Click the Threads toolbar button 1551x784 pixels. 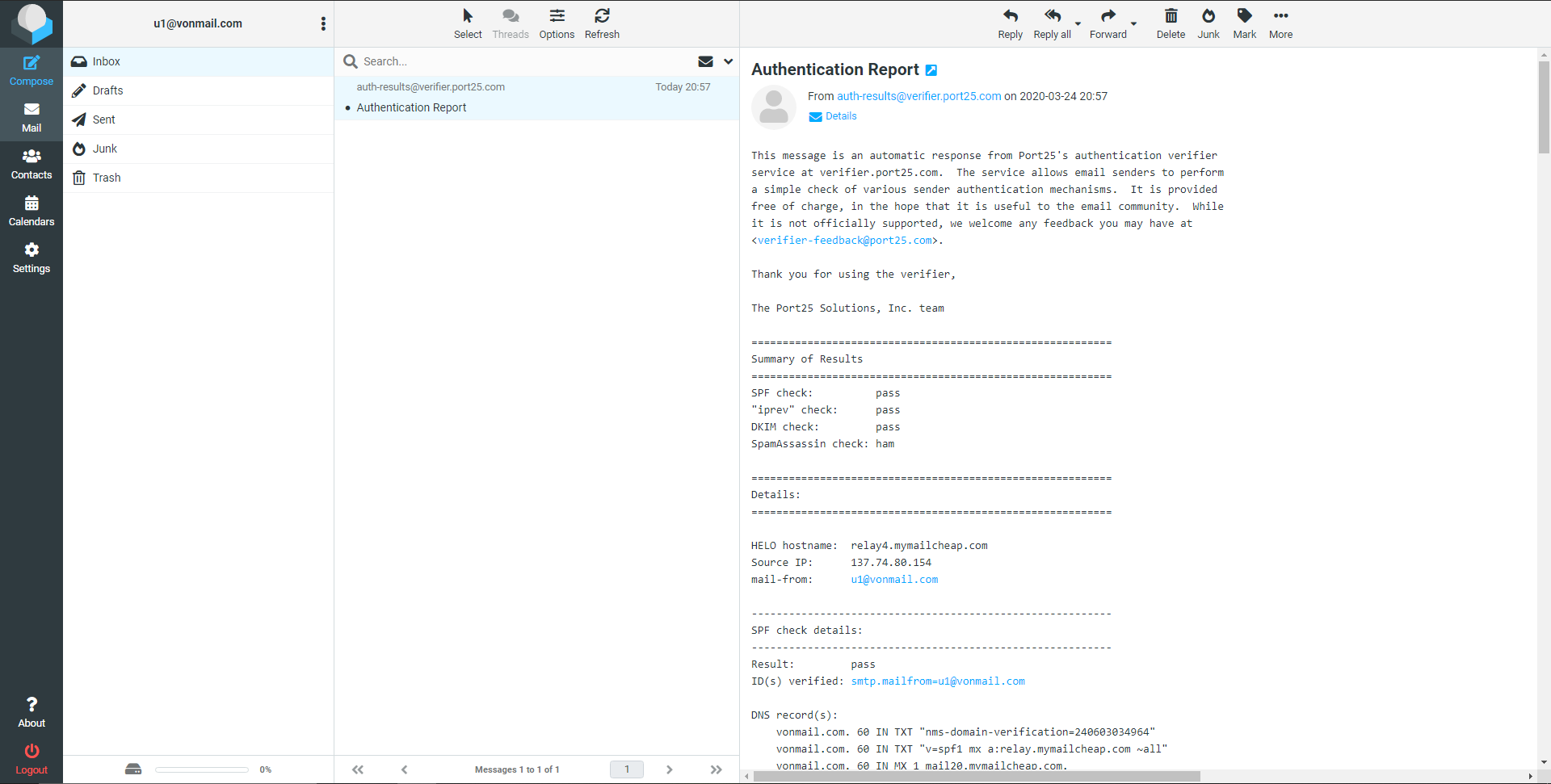tap(511, 23)
